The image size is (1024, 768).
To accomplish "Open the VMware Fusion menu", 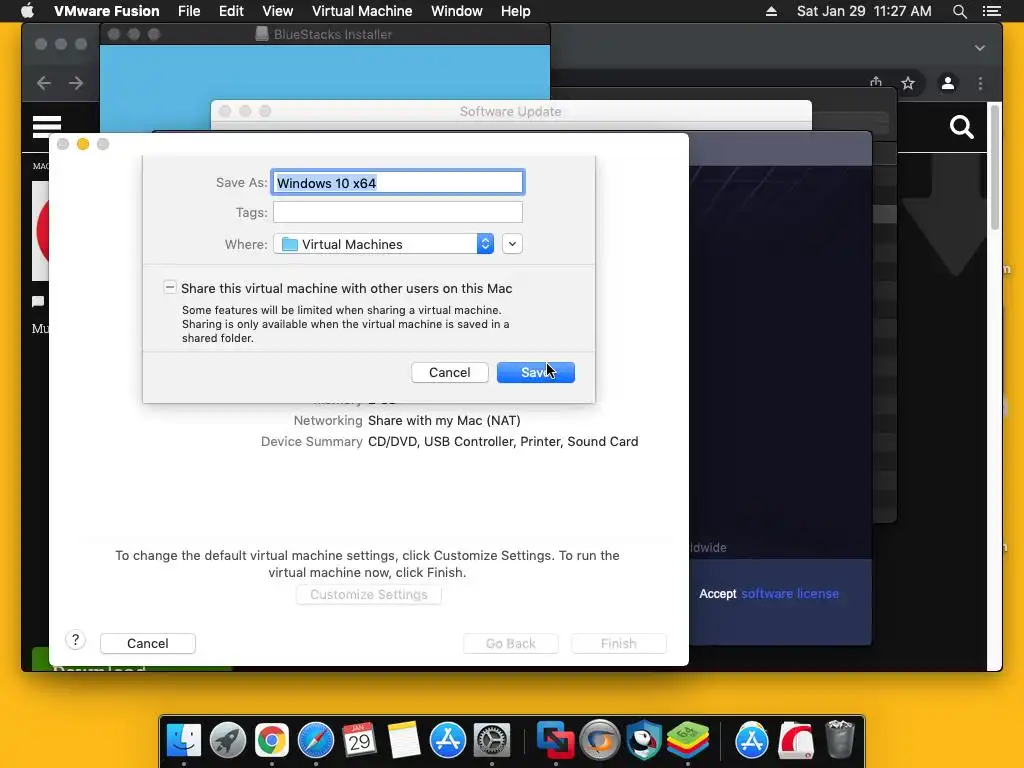I will [x=106, y=11].
